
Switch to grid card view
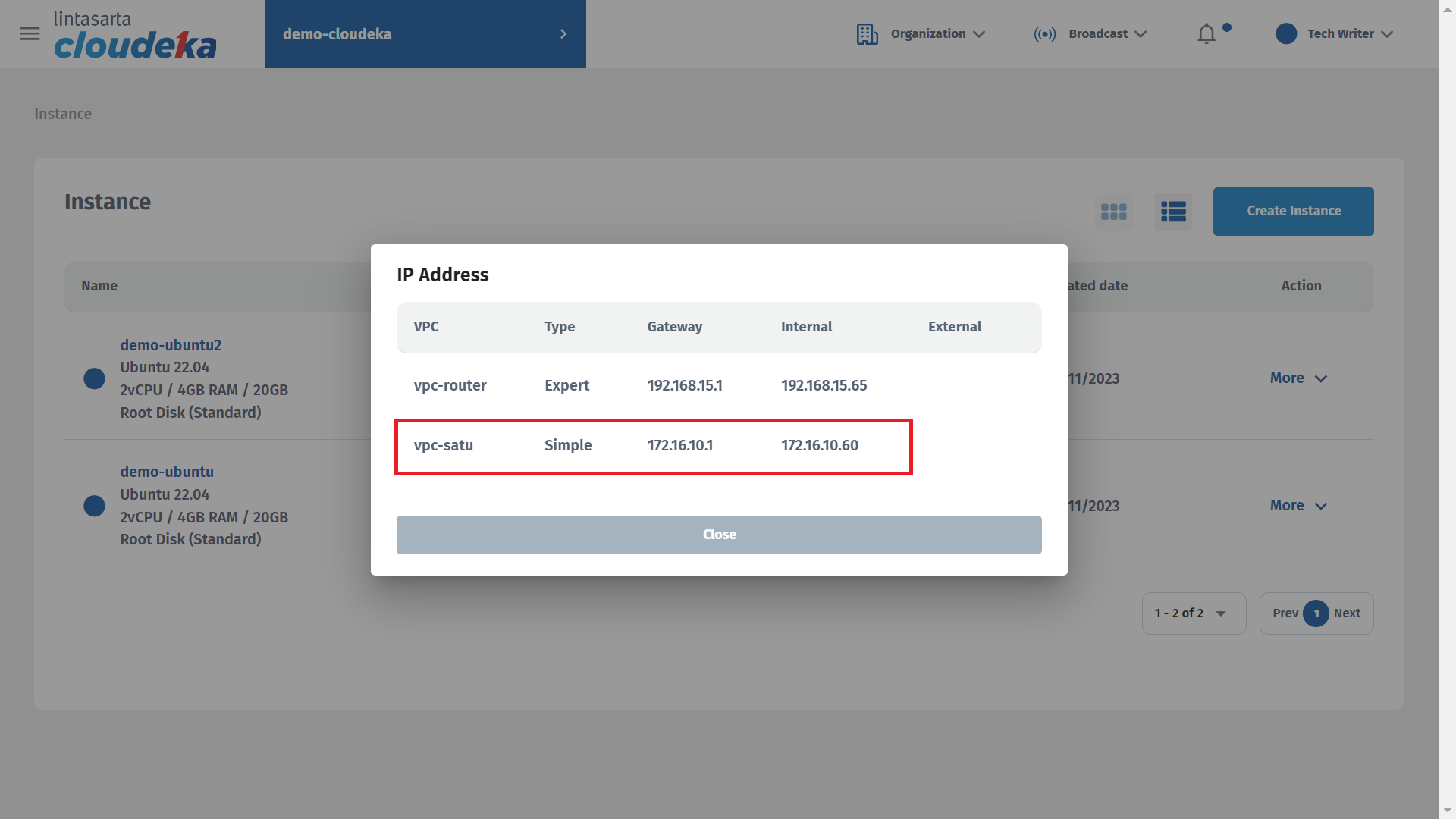click(x=1113, y=212)
